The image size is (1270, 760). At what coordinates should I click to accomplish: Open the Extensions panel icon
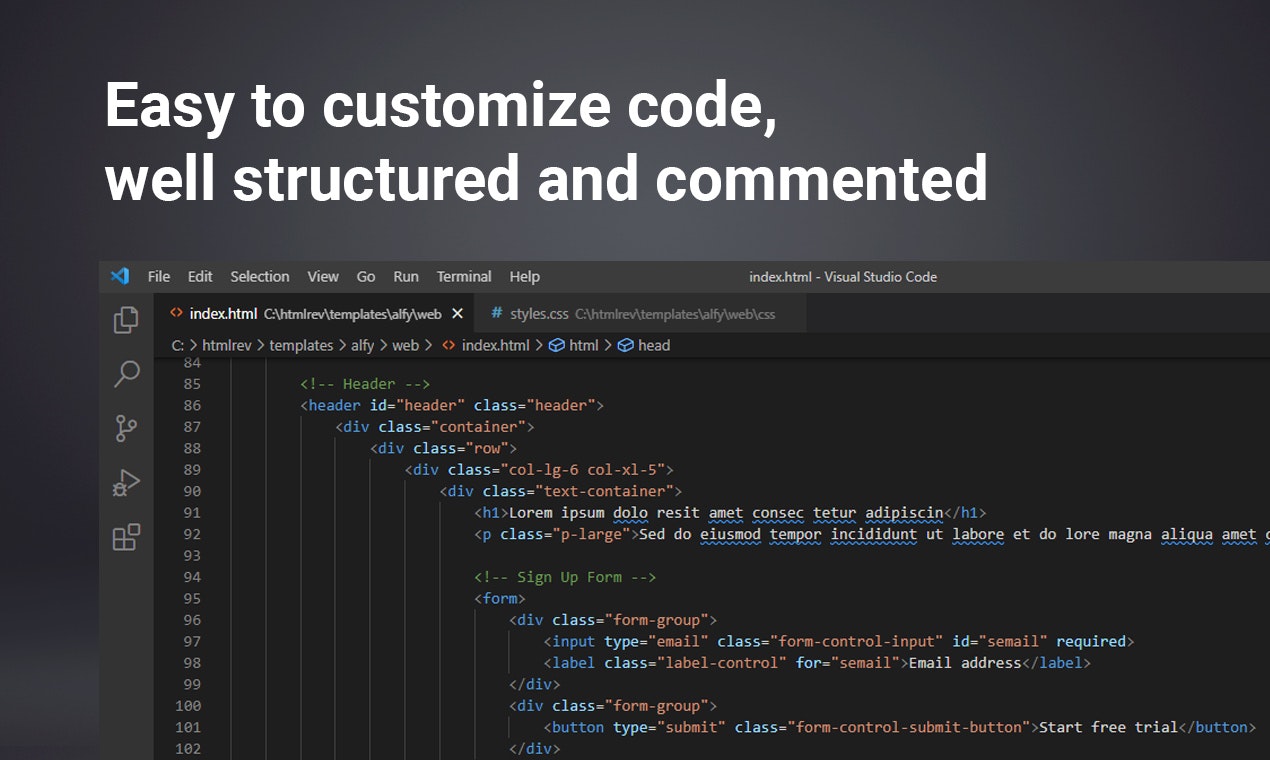(126, 538)
